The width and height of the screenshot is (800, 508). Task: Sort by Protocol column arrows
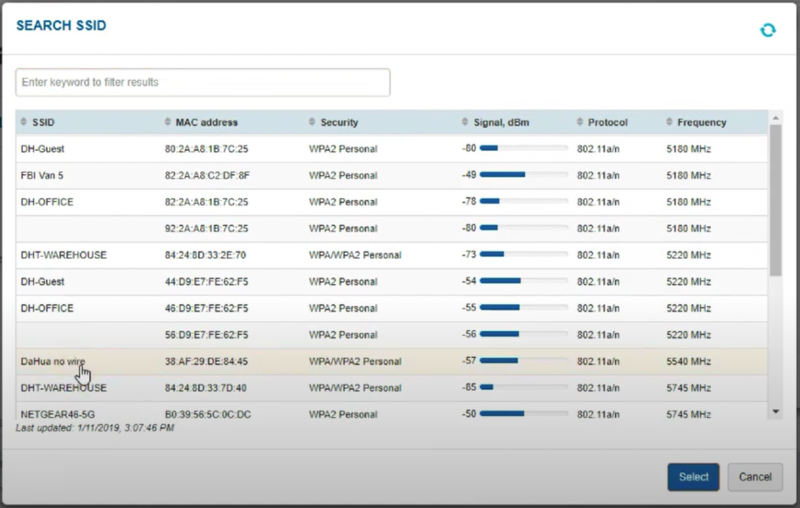(x=580, y=121)
